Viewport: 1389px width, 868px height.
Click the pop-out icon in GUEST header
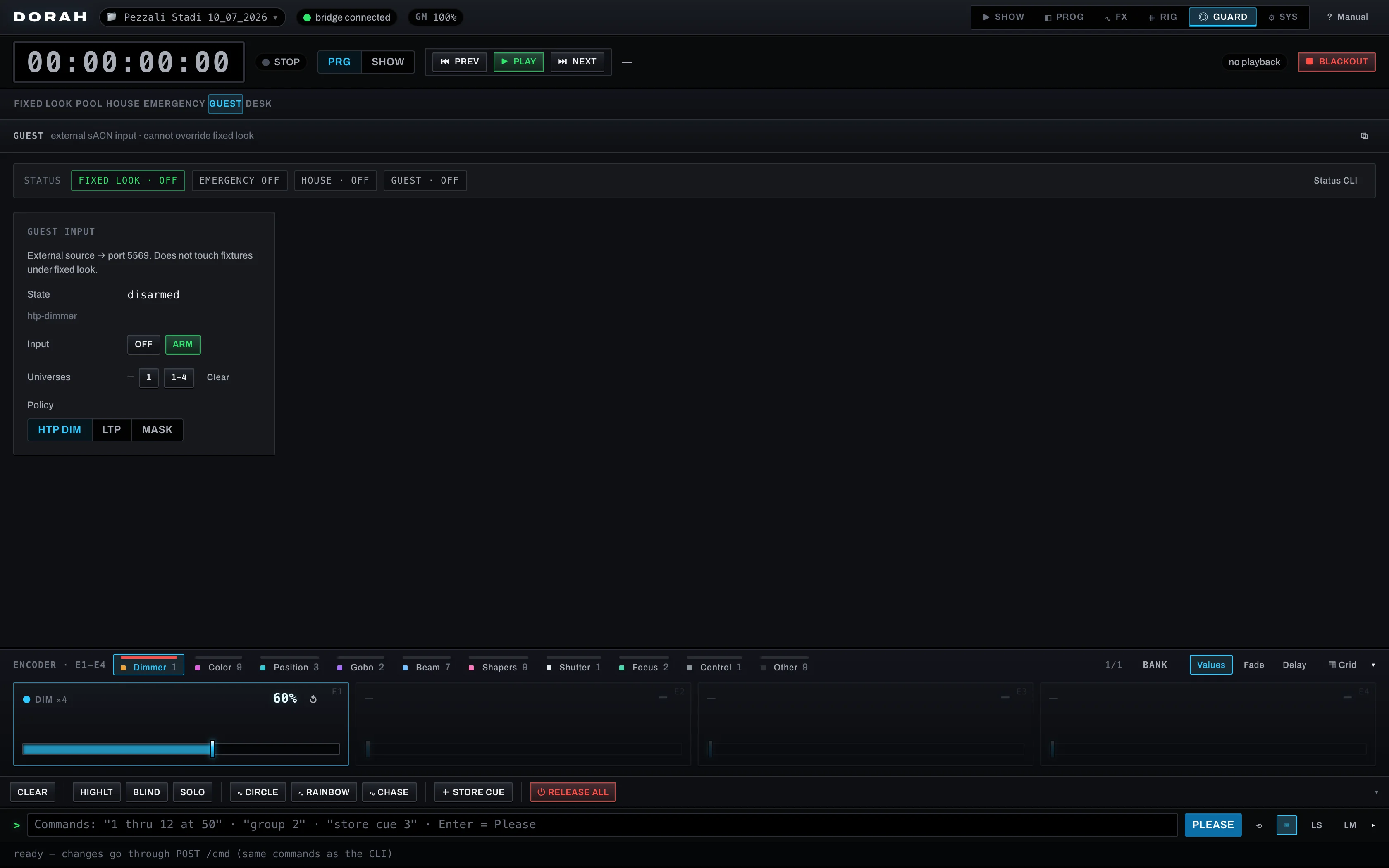pos(1364,136)
